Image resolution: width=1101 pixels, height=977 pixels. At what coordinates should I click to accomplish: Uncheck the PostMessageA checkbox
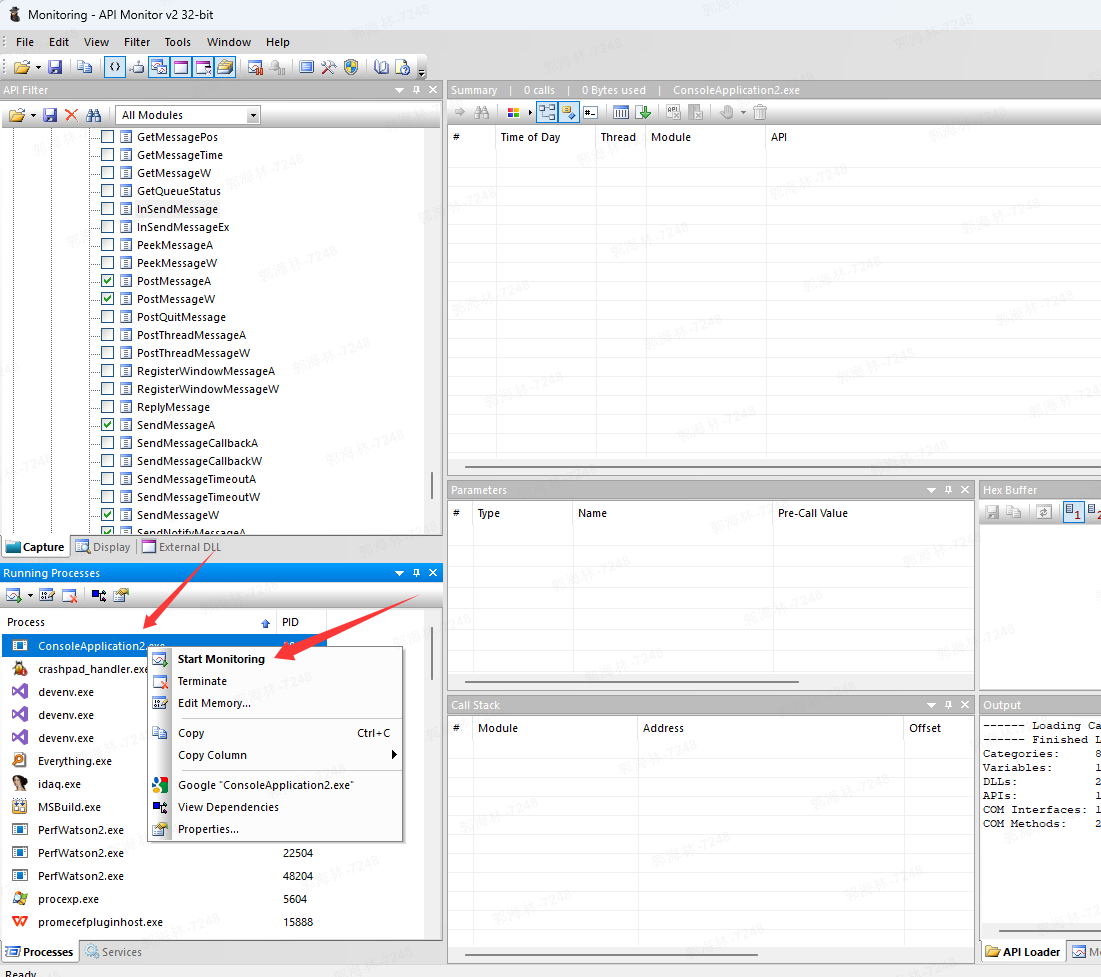click(x=107, y=280)
